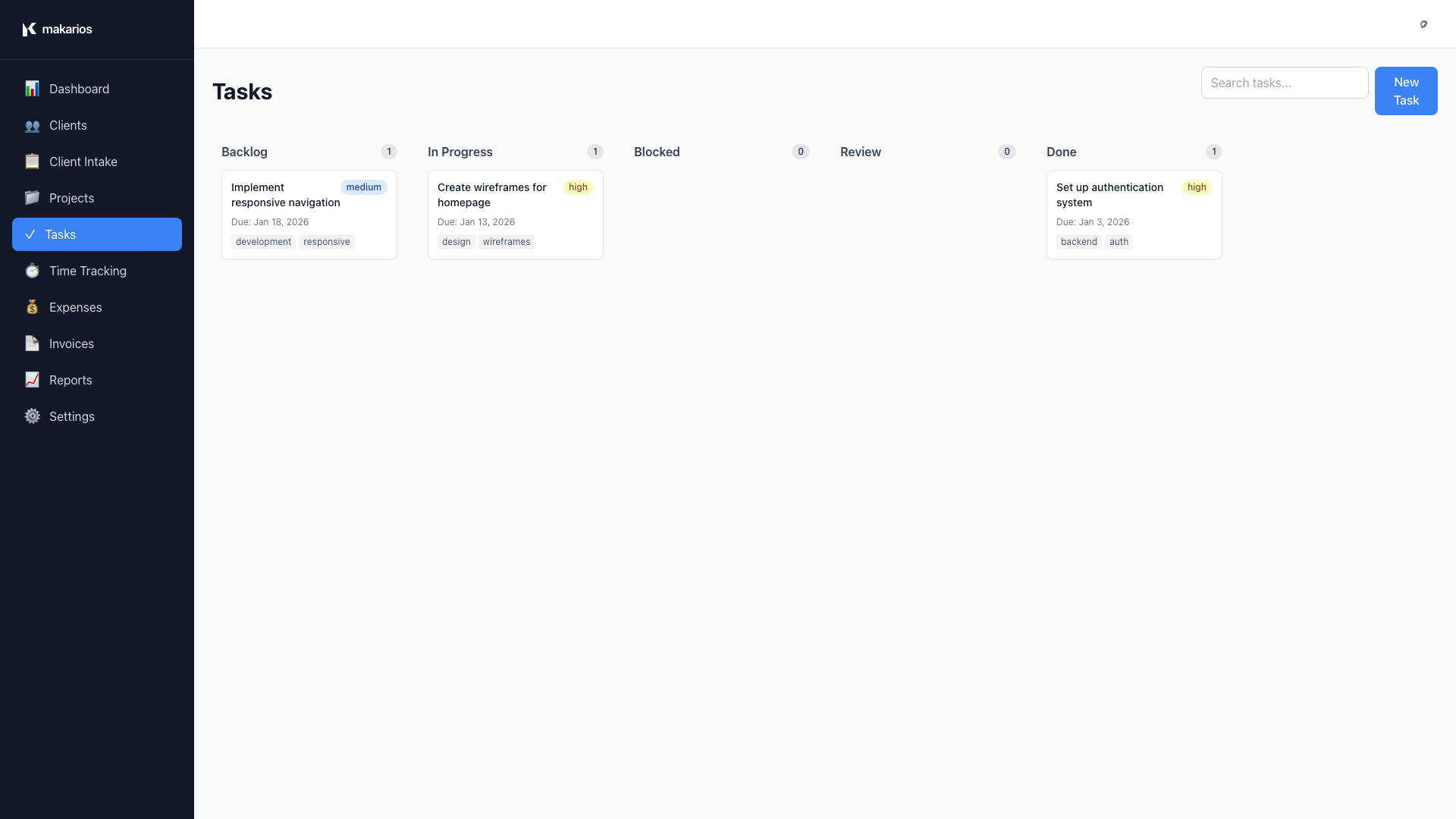1456x819 pixels.
Task: Click the Backlog column count badge
Action: 389,152
